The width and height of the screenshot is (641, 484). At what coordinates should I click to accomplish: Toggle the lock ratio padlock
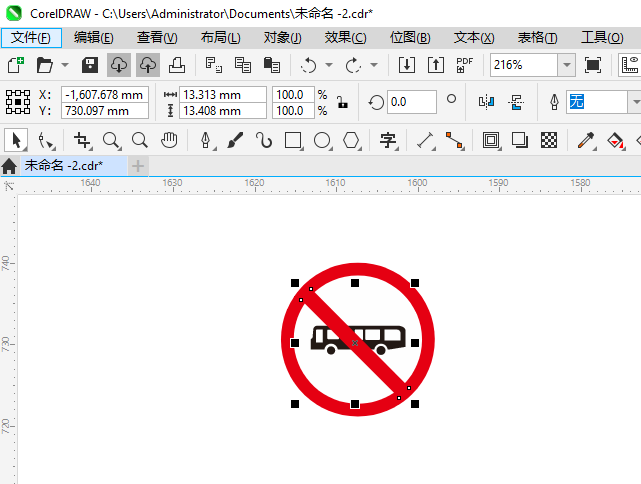point(342,102)
